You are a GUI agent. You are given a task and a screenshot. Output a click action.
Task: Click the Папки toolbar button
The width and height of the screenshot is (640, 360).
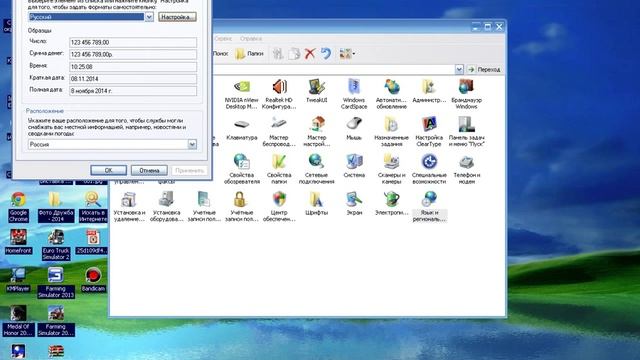click(x=249, y=53)
